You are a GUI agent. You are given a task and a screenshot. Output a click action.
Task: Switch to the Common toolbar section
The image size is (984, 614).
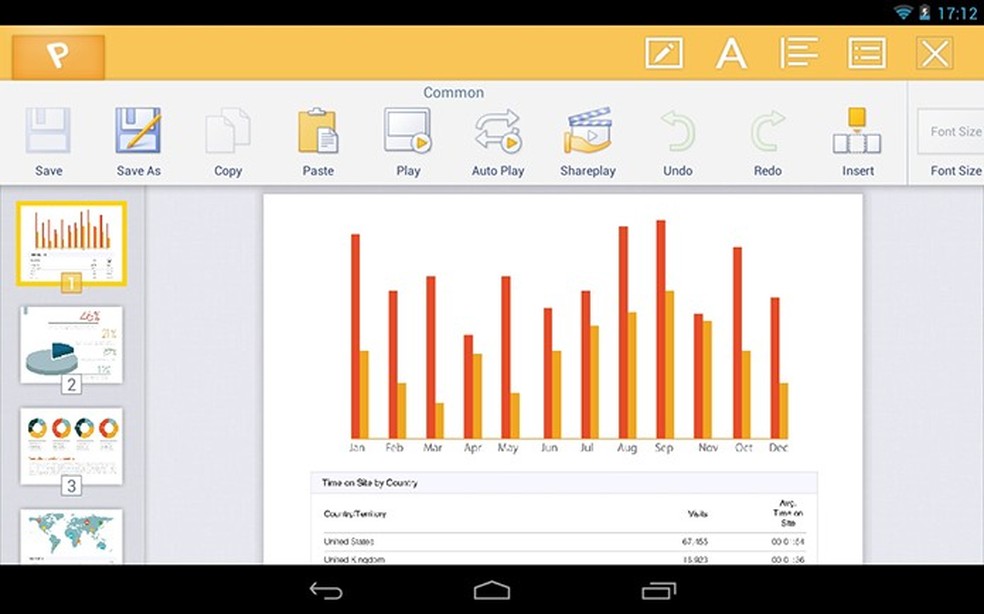453,92
